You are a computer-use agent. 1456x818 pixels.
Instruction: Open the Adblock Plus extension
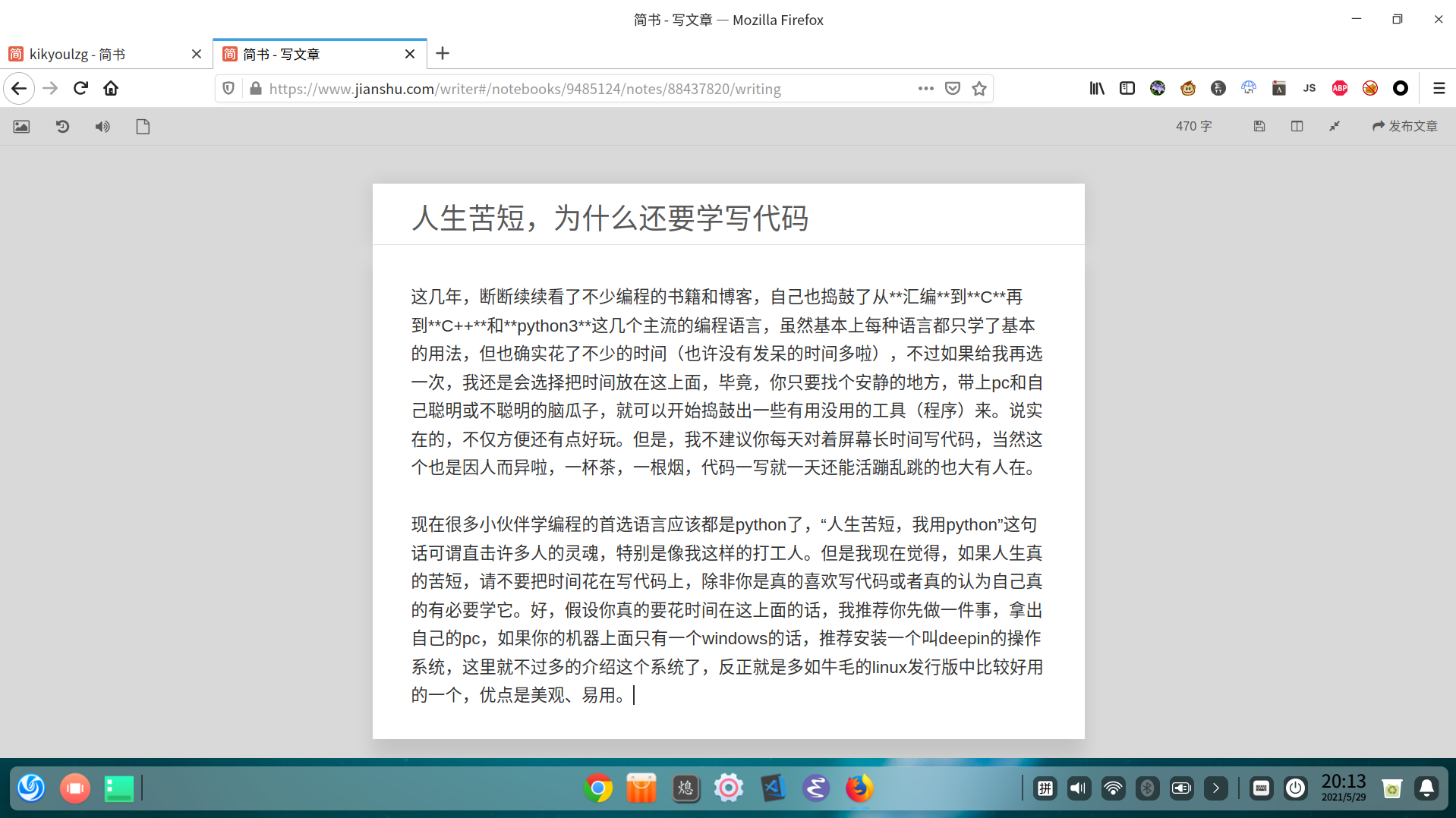1338,88
